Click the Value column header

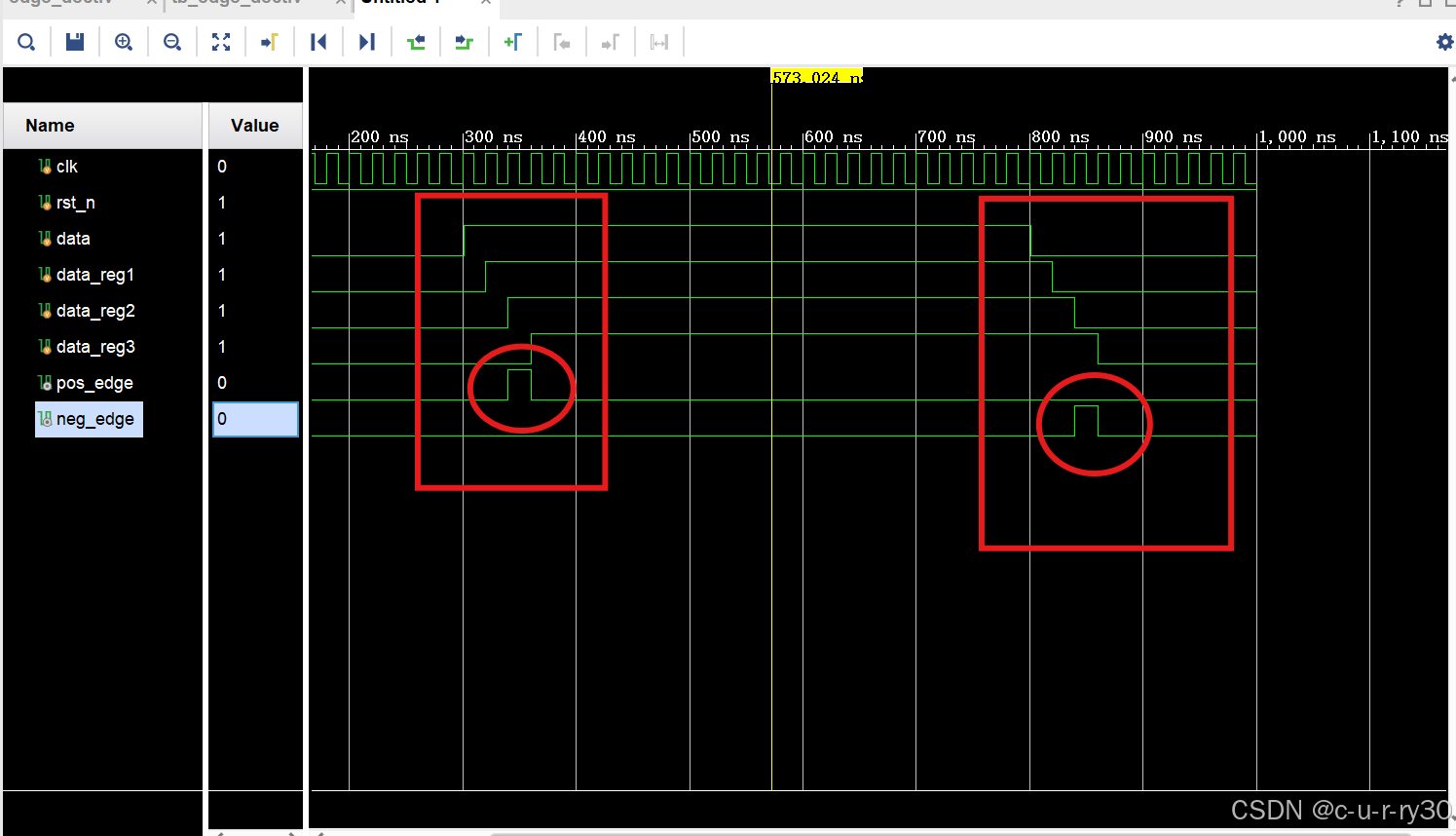255,126
